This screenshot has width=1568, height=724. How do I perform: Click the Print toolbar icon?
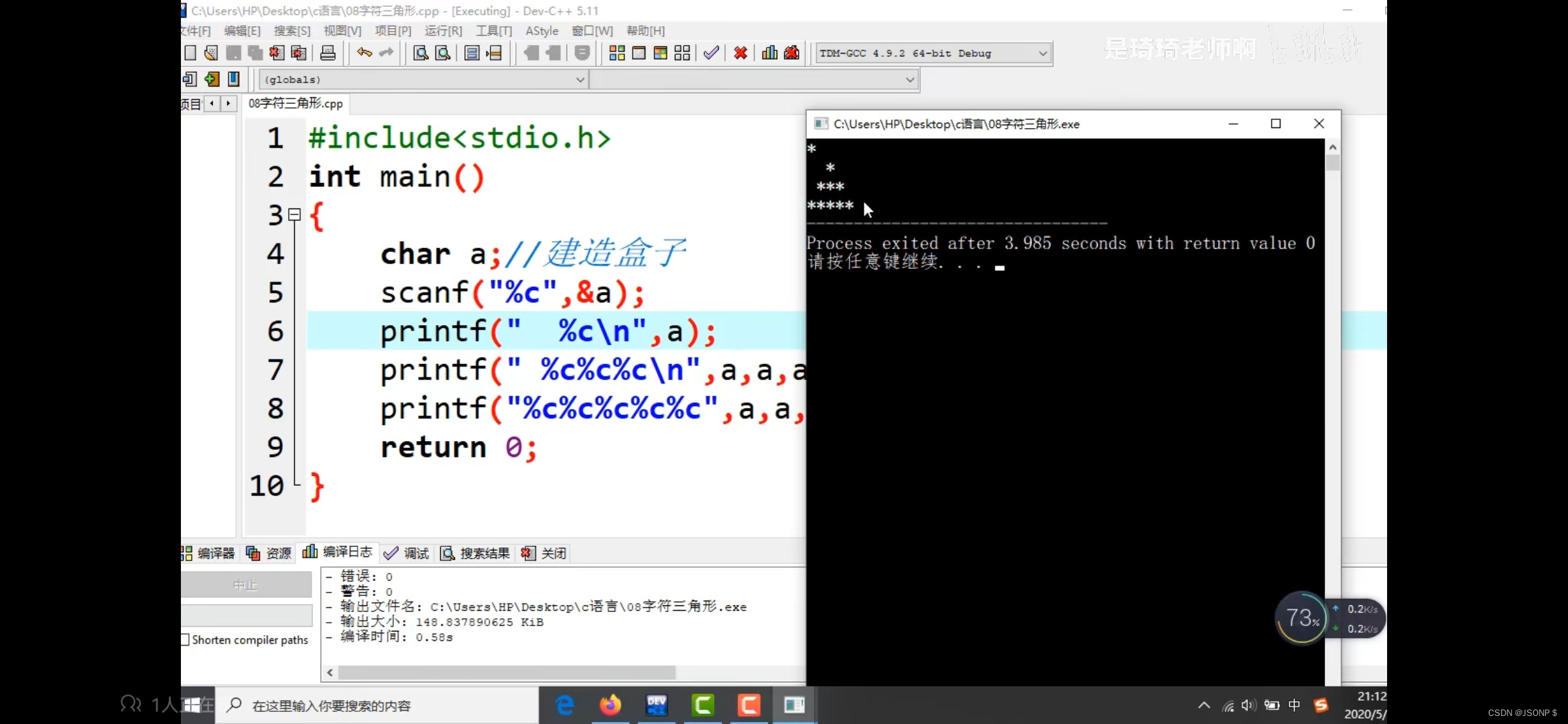coord(328,53)
